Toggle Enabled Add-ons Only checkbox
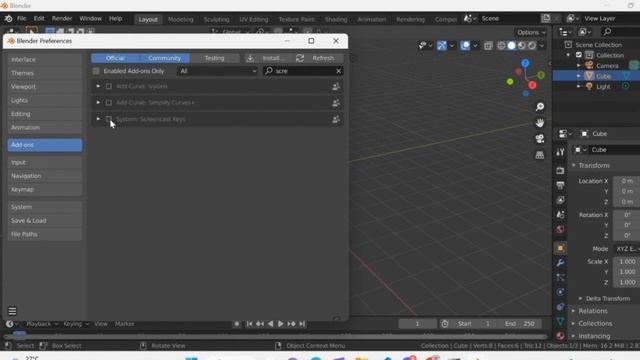 pos(96,71)
